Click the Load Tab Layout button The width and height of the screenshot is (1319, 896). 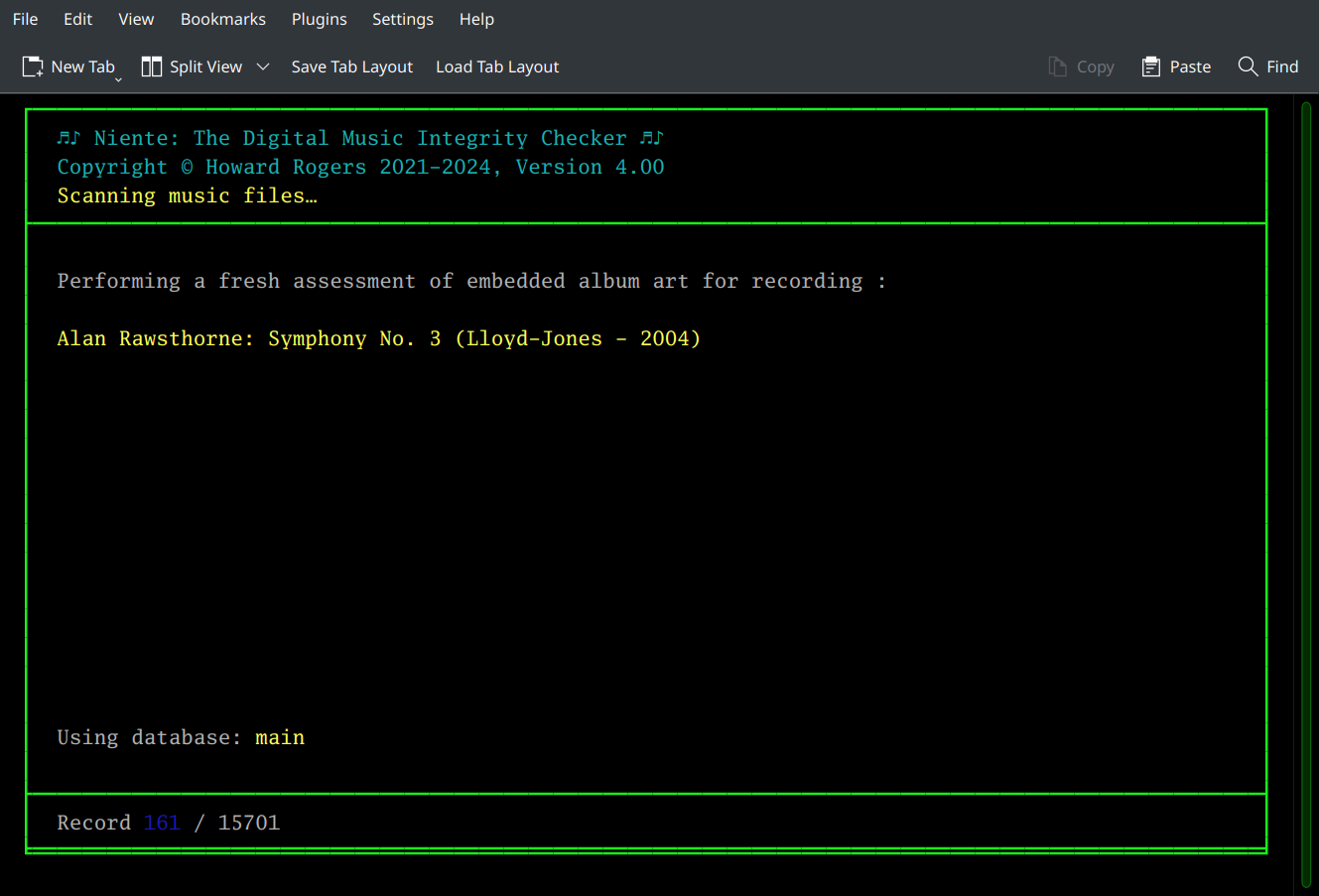(497, 66)
